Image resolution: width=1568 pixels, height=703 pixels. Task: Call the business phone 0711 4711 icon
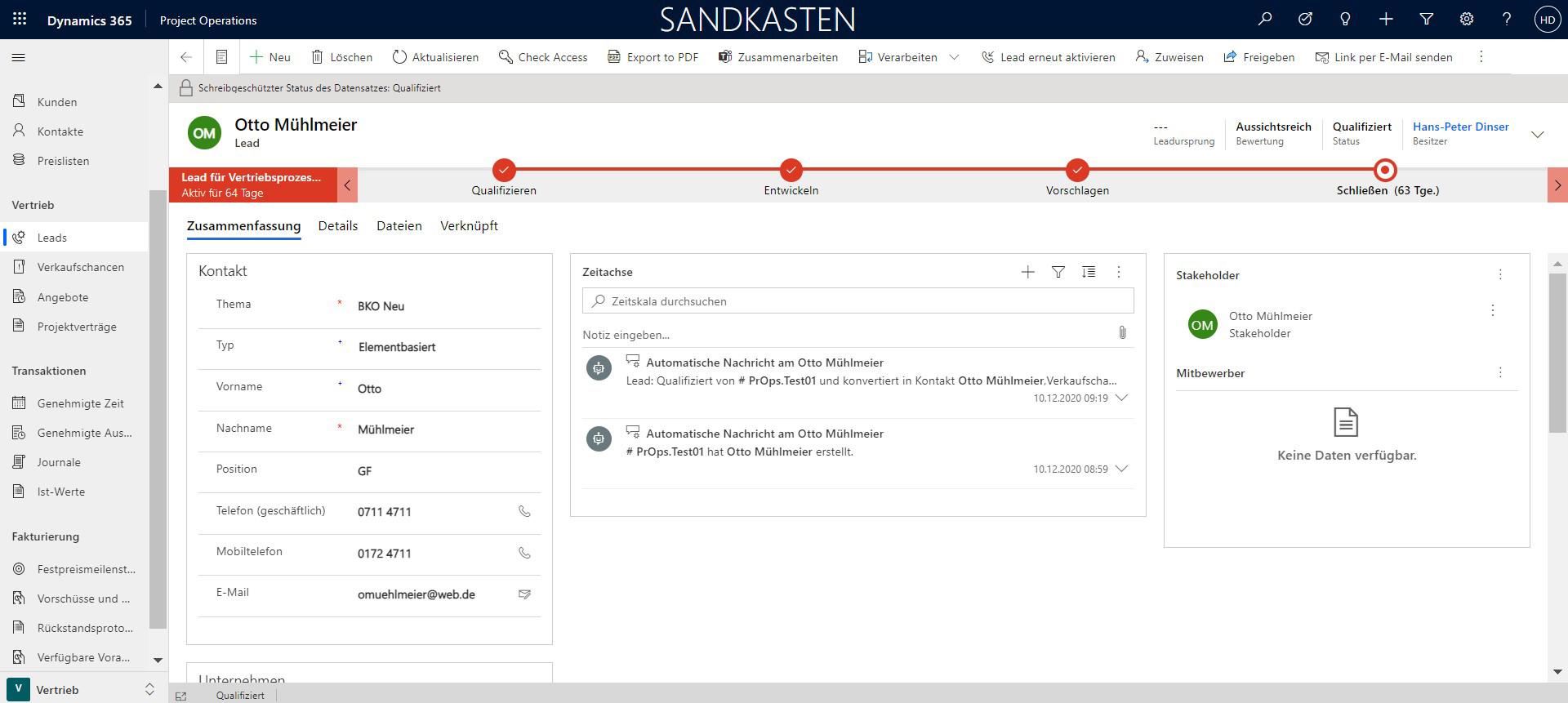524,512
